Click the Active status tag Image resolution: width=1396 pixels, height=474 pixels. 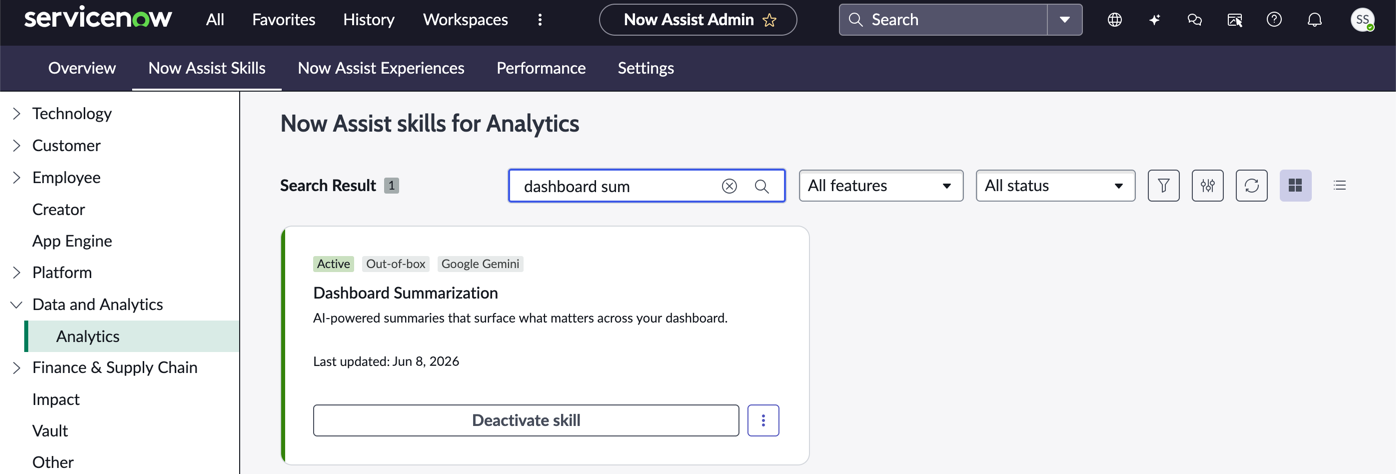click(333, 264)
